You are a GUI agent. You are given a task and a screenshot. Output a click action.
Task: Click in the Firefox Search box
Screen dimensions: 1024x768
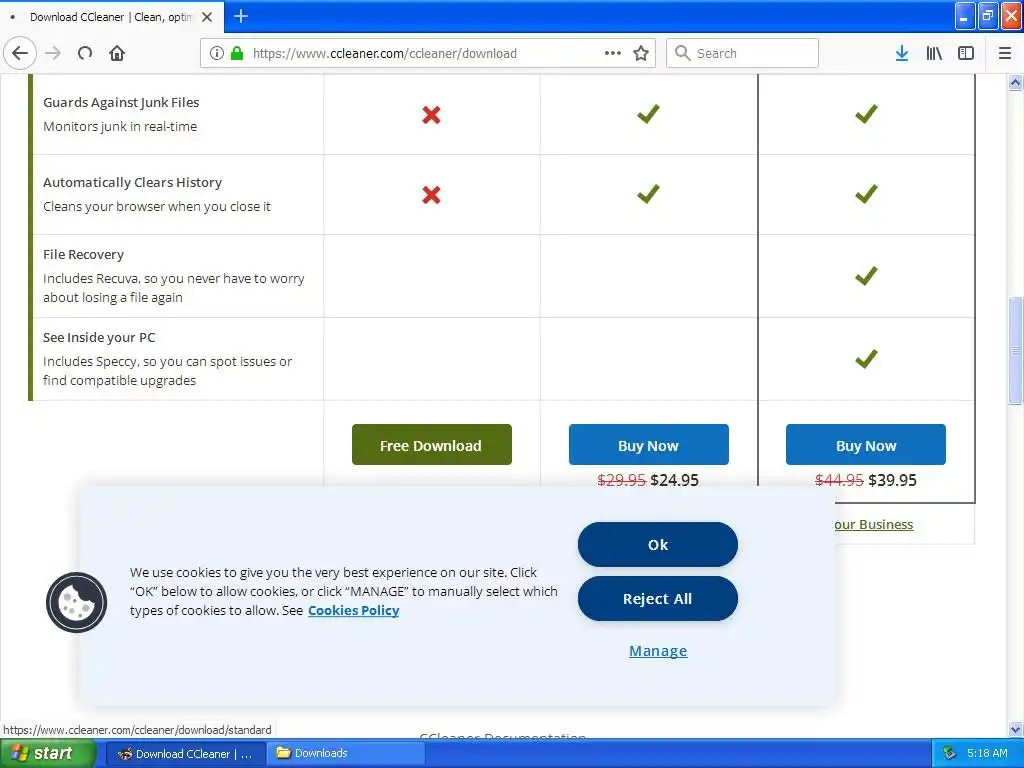[x=743, y=53]
